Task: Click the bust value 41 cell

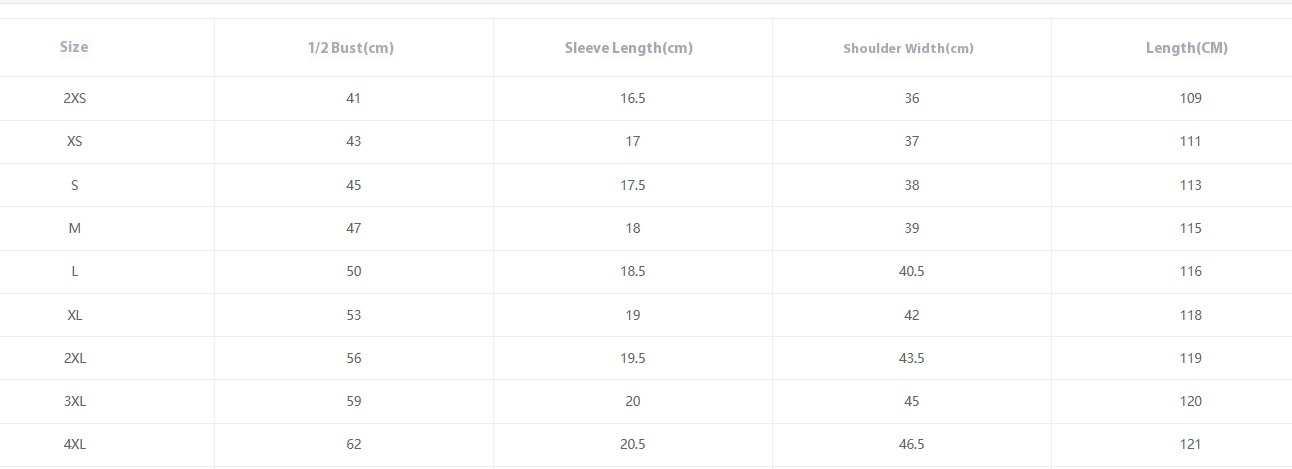Action: [353, 98]
